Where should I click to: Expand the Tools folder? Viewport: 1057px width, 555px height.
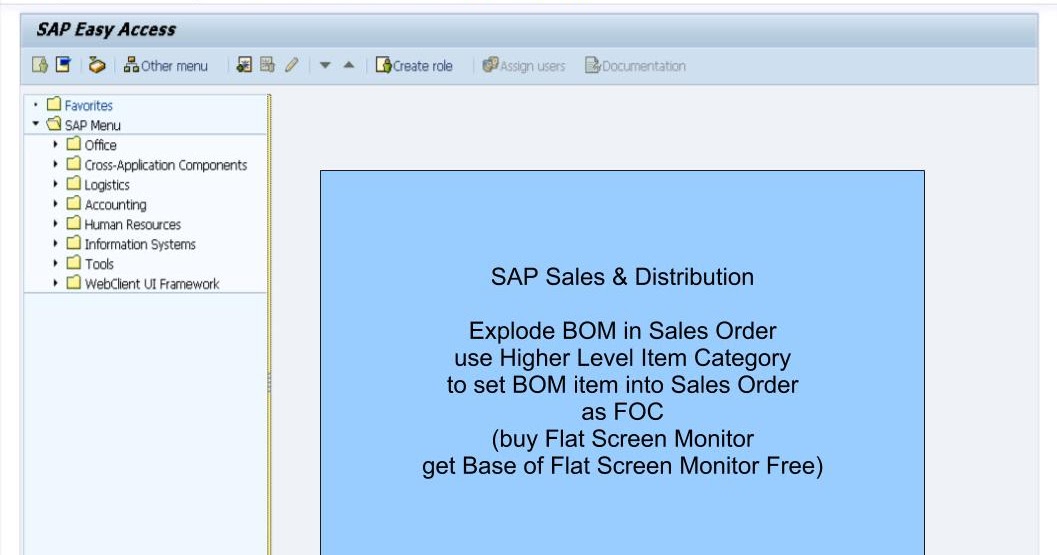55,263
